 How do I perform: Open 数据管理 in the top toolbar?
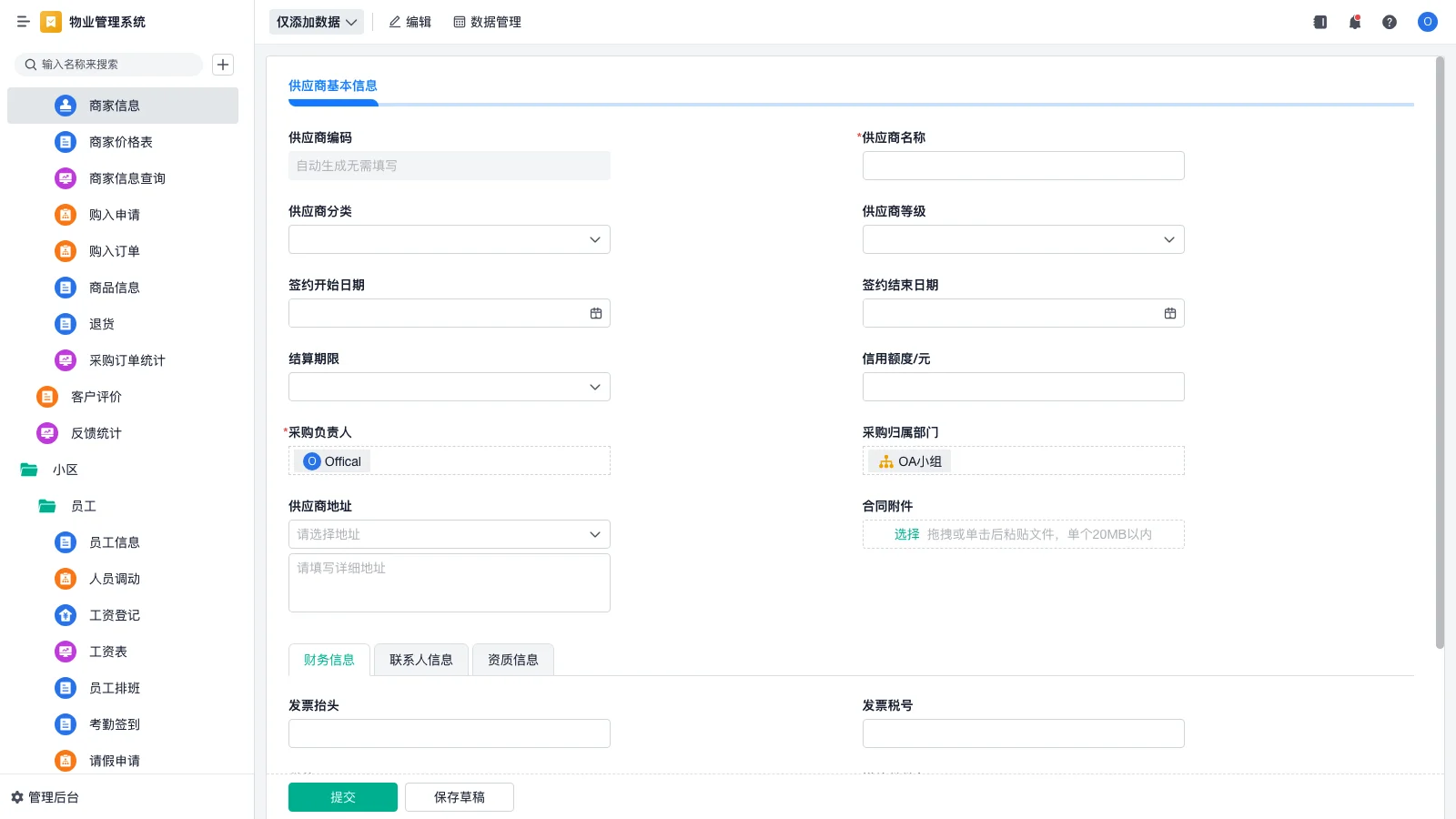pyautogui.click(x=487, y=22)
